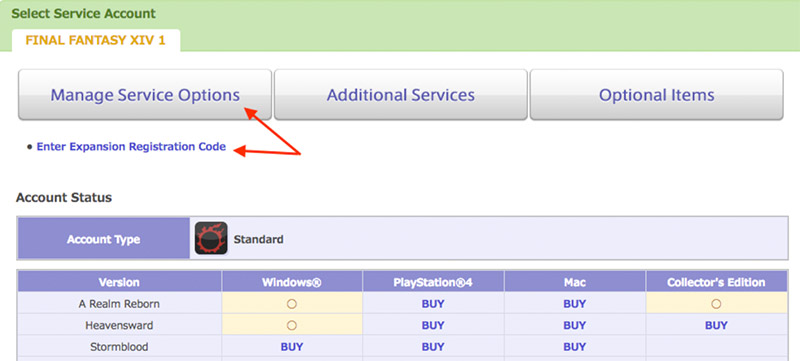Click the Collector's Edition column header

point(716,282)
